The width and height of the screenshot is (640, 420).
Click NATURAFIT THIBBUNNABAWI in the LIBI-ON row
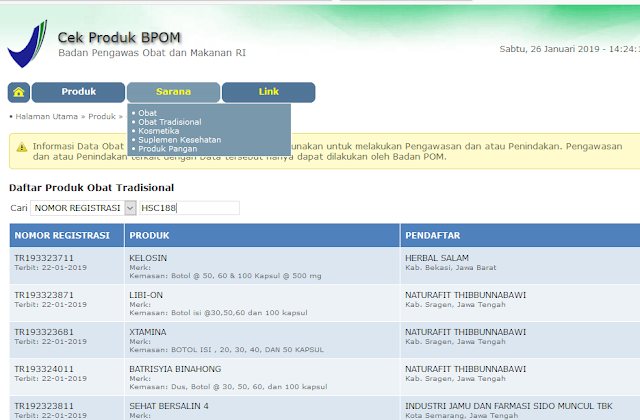click(x=465, y=295)
